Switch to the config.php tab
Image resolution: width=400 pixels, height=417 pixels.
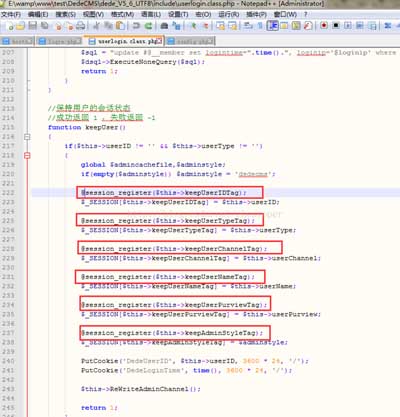(x=190, y=41)
